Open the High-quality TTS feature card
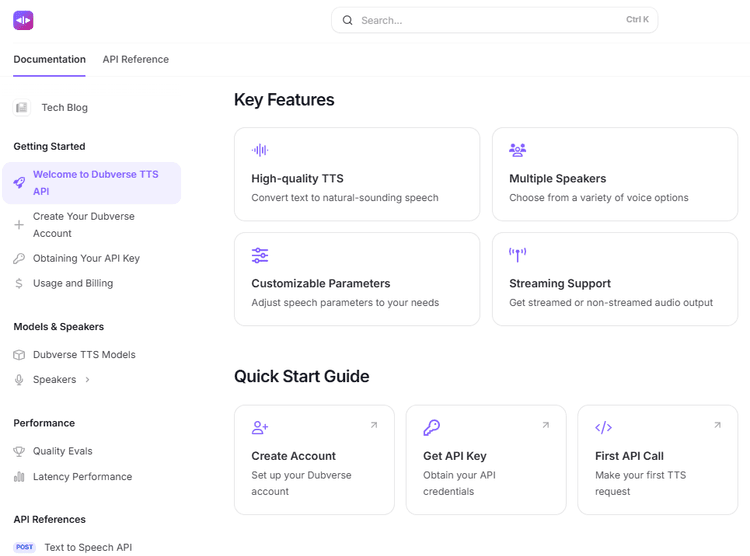The width and height of the screenshot is (750, 556). (356, 174)
